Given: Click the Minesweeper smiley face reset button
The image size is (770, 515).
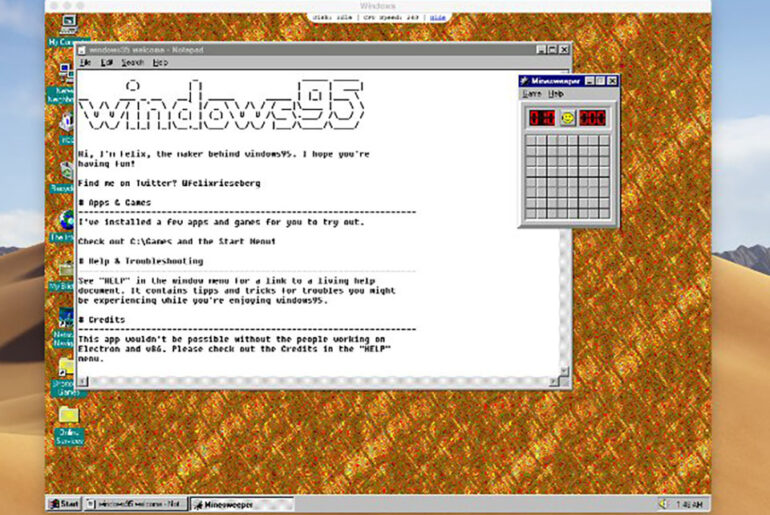Looking at the screenshot, I should (568, 118).
